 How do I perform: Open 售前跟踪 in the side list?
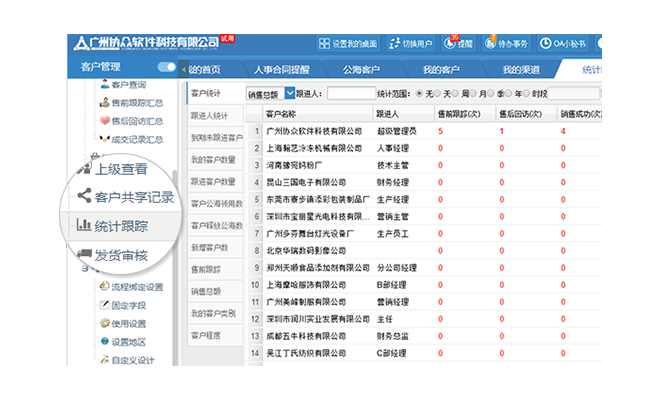coord(205,270)
